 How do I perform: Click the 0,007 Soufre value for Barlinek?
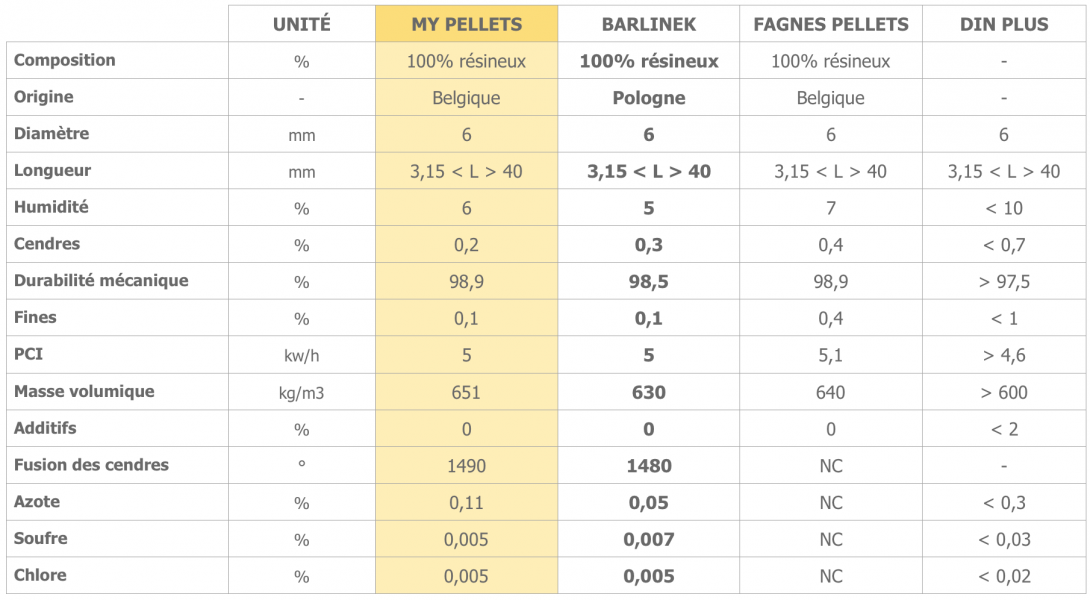pos(649,540)
